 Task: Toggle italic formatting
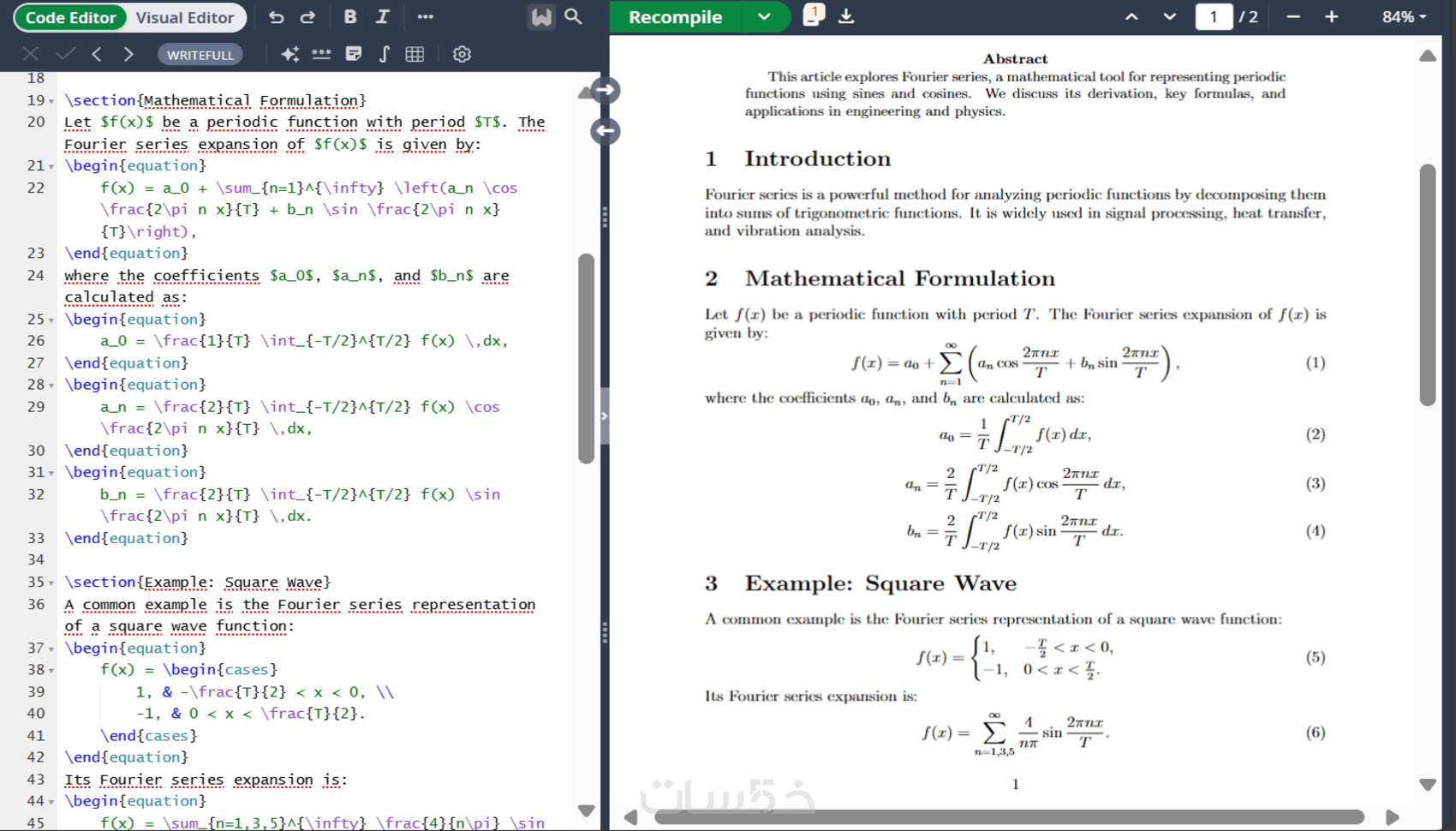(382, 17)
